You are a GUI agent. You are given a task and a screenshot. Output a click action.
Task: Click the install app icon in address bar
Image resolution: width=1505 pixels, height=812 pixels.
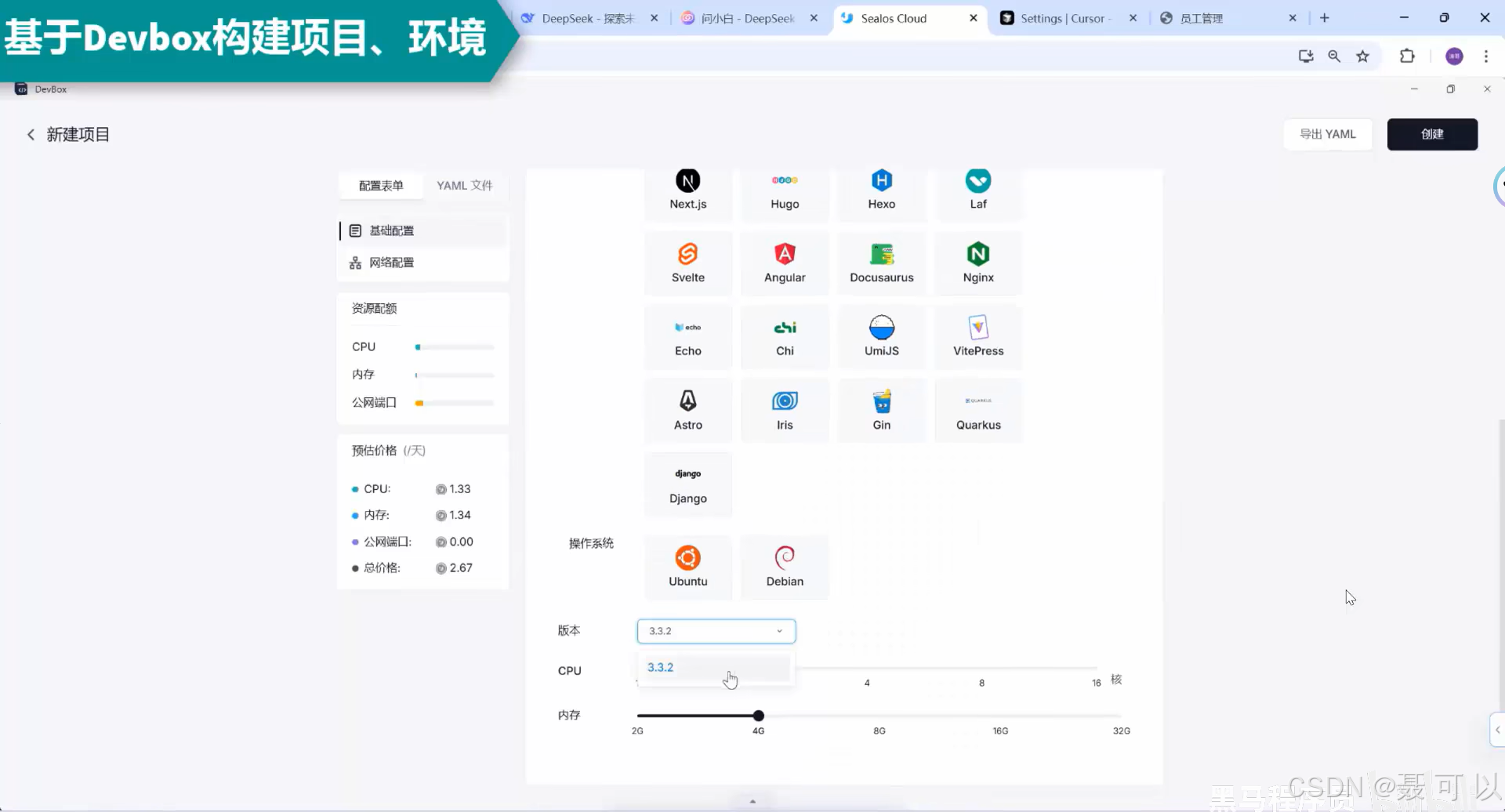(1306, 56)
